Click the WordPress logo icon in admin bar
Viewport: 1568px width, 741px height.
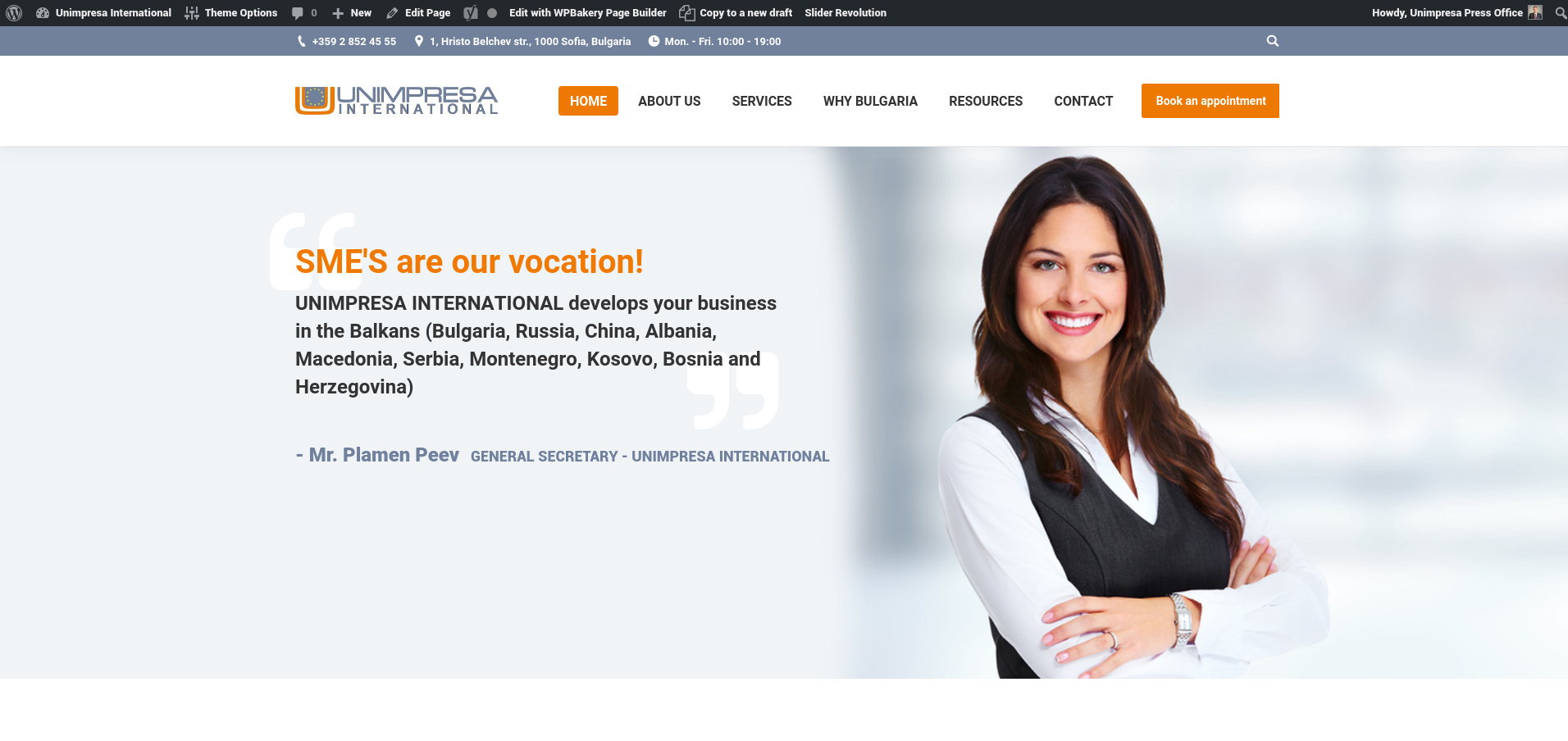click(x=14, y=13)
